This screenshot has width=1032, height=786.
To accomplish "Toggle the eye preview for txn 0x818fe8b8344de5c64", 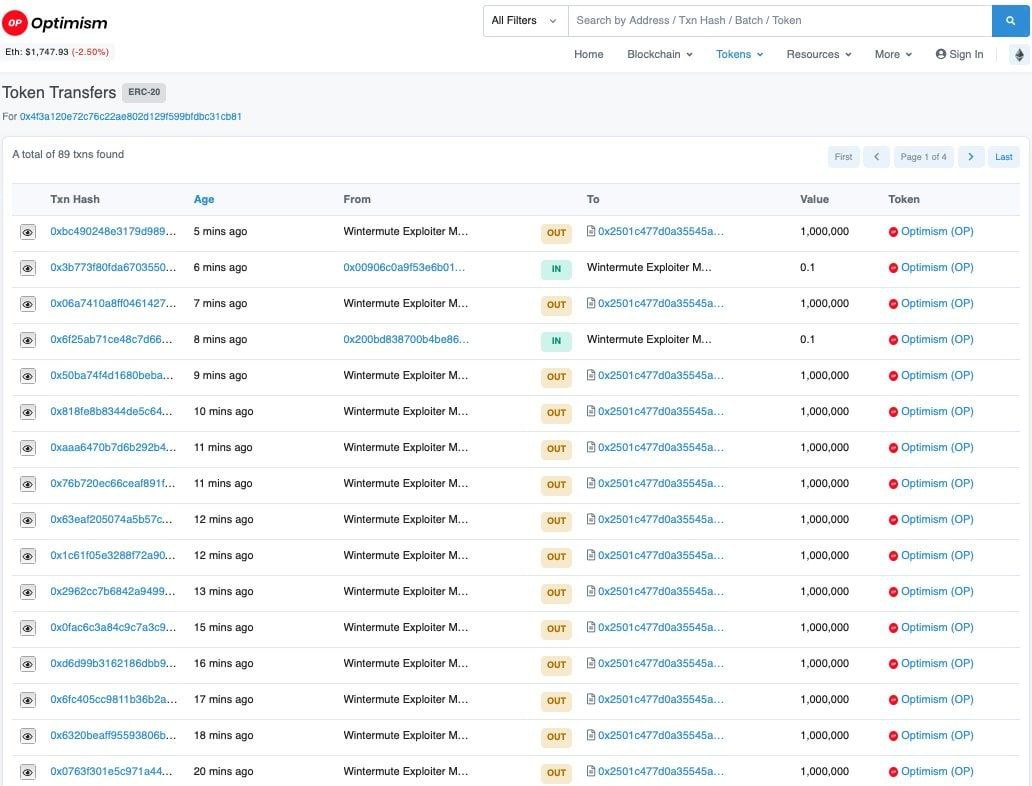I will click(28, 412).
